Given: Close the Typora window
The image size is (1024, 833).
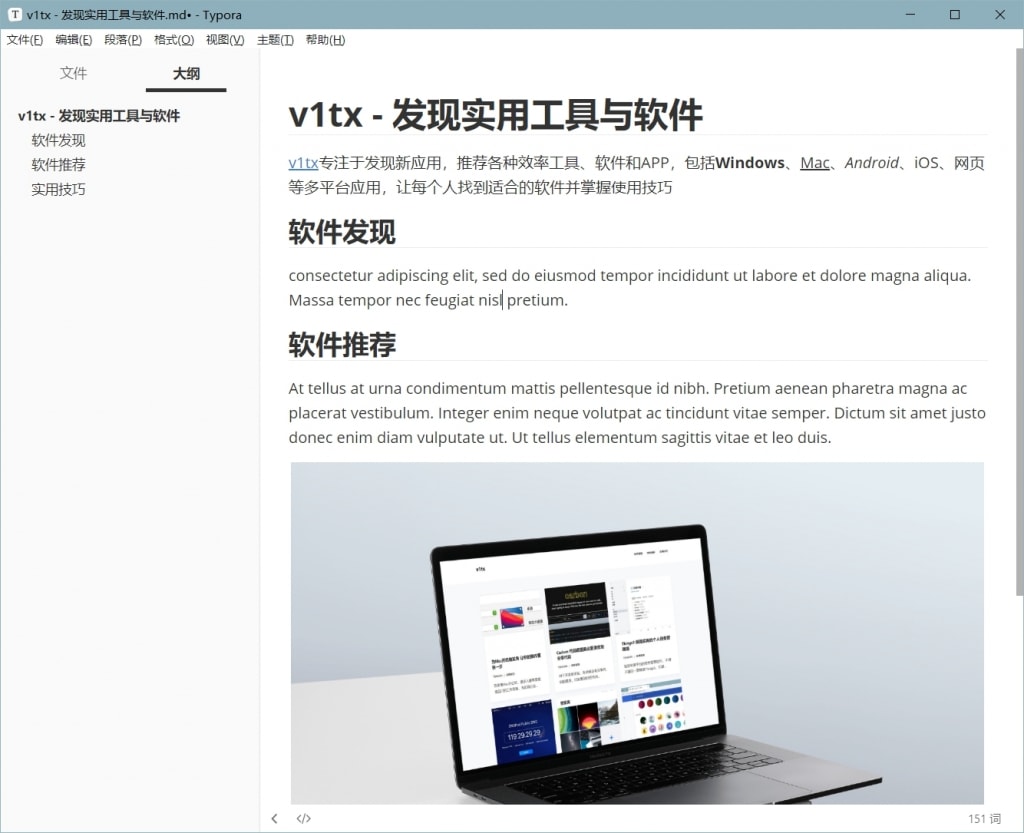Looking at the screenshot, I should click(x=1000, y=14).
